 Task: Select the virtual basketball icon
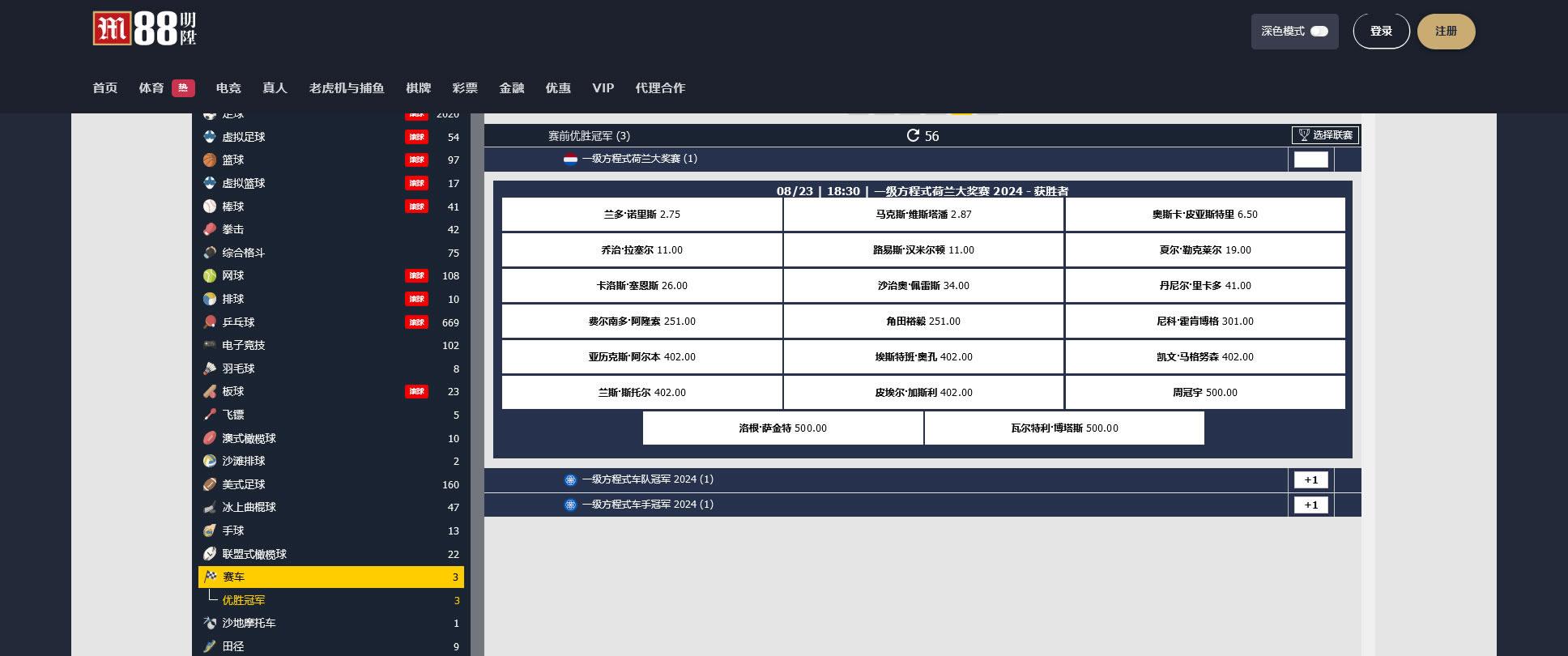[x=210, y=183]
